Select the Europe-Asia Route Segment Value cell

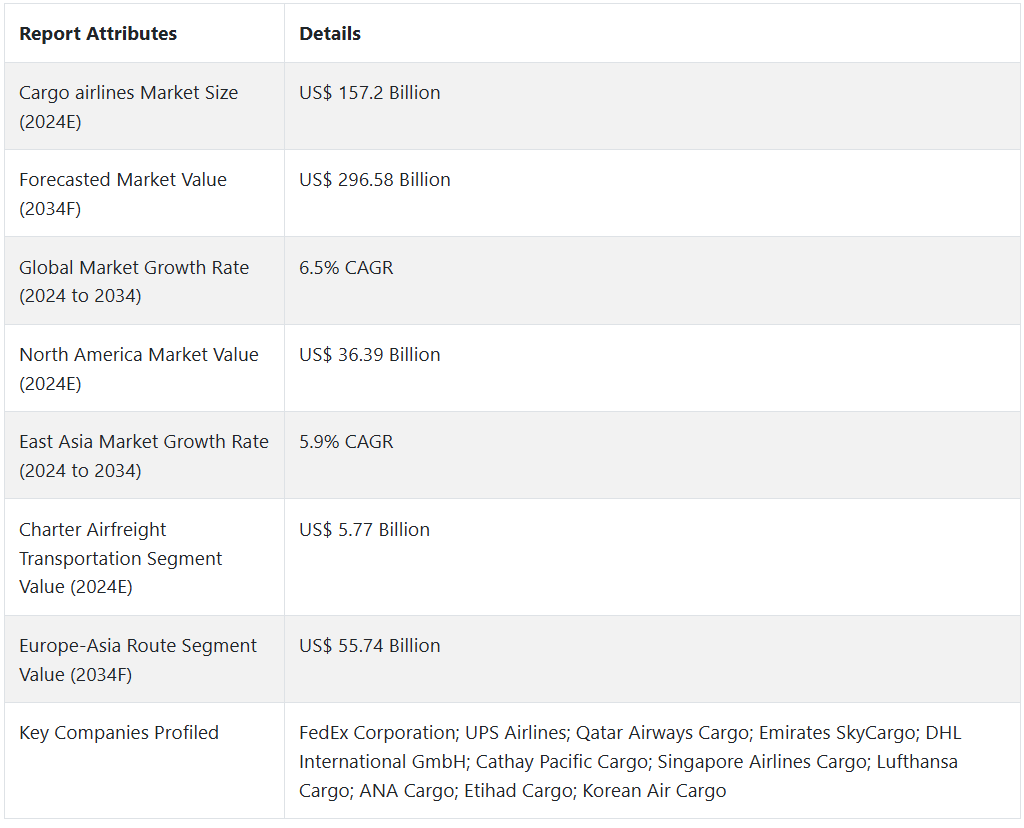(x=138, y=660)
